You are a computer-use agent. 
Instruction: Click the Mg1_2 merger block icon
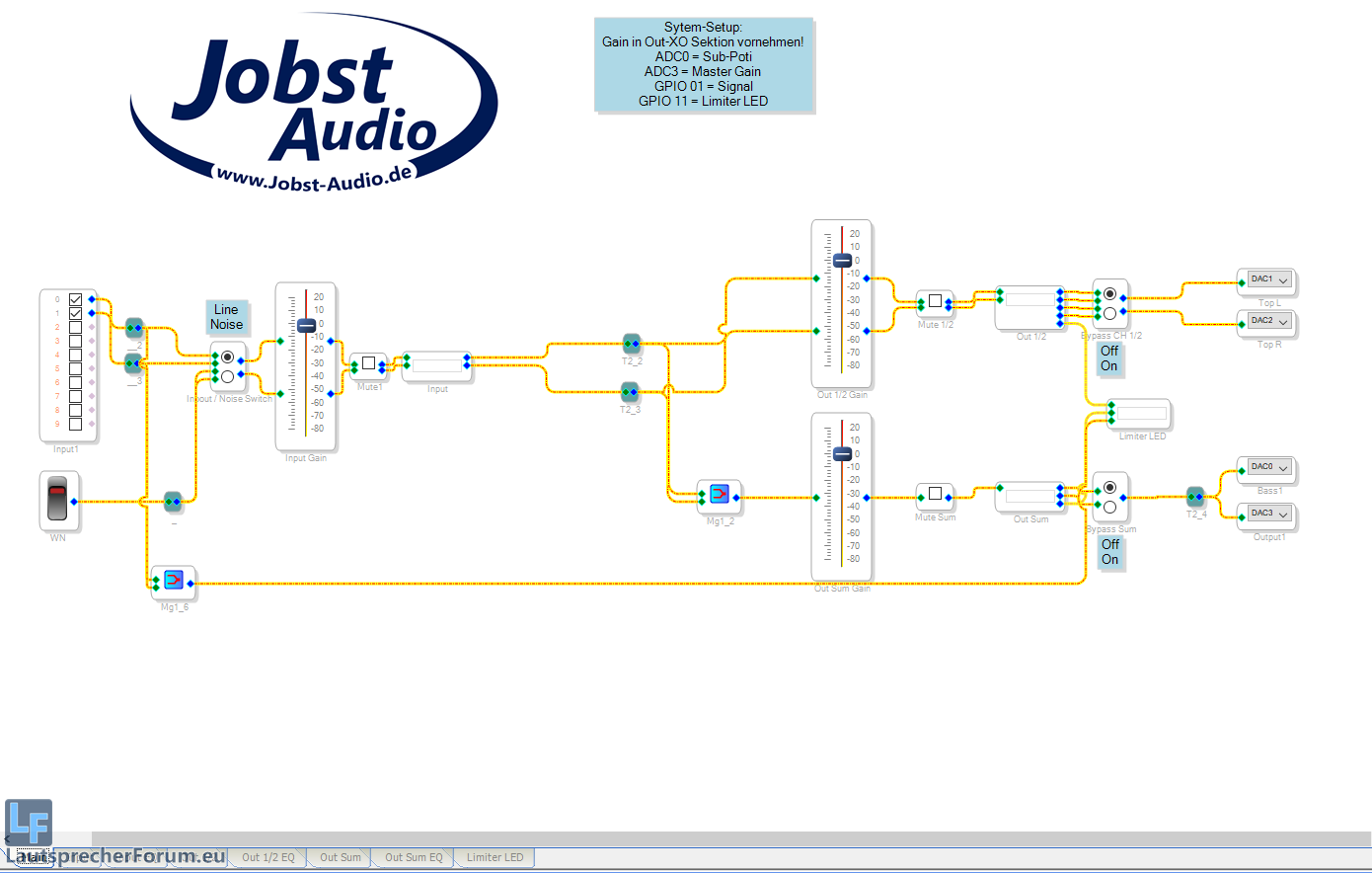pos(720,494)
